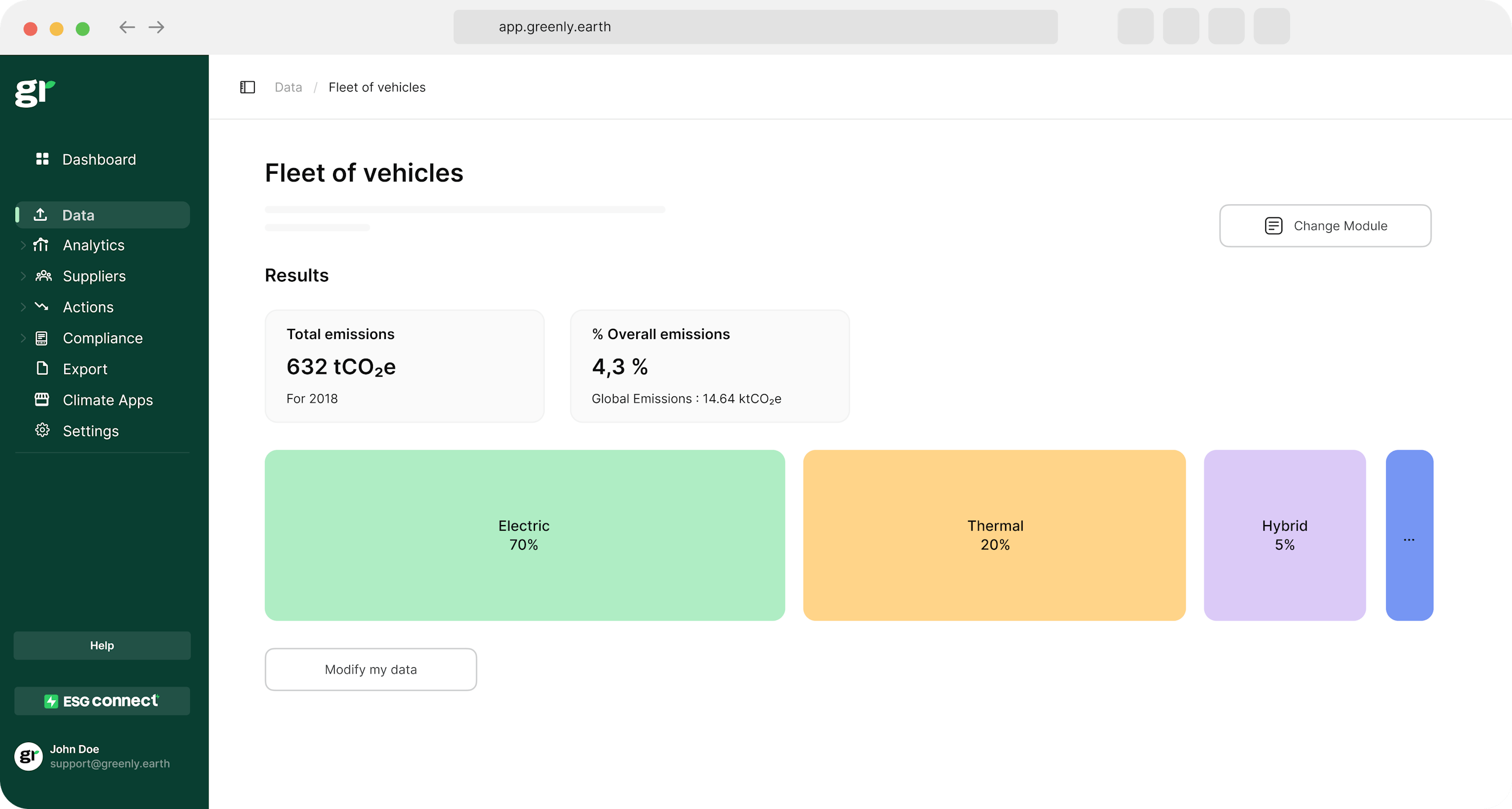Click the Export document icon

[41, 368]
